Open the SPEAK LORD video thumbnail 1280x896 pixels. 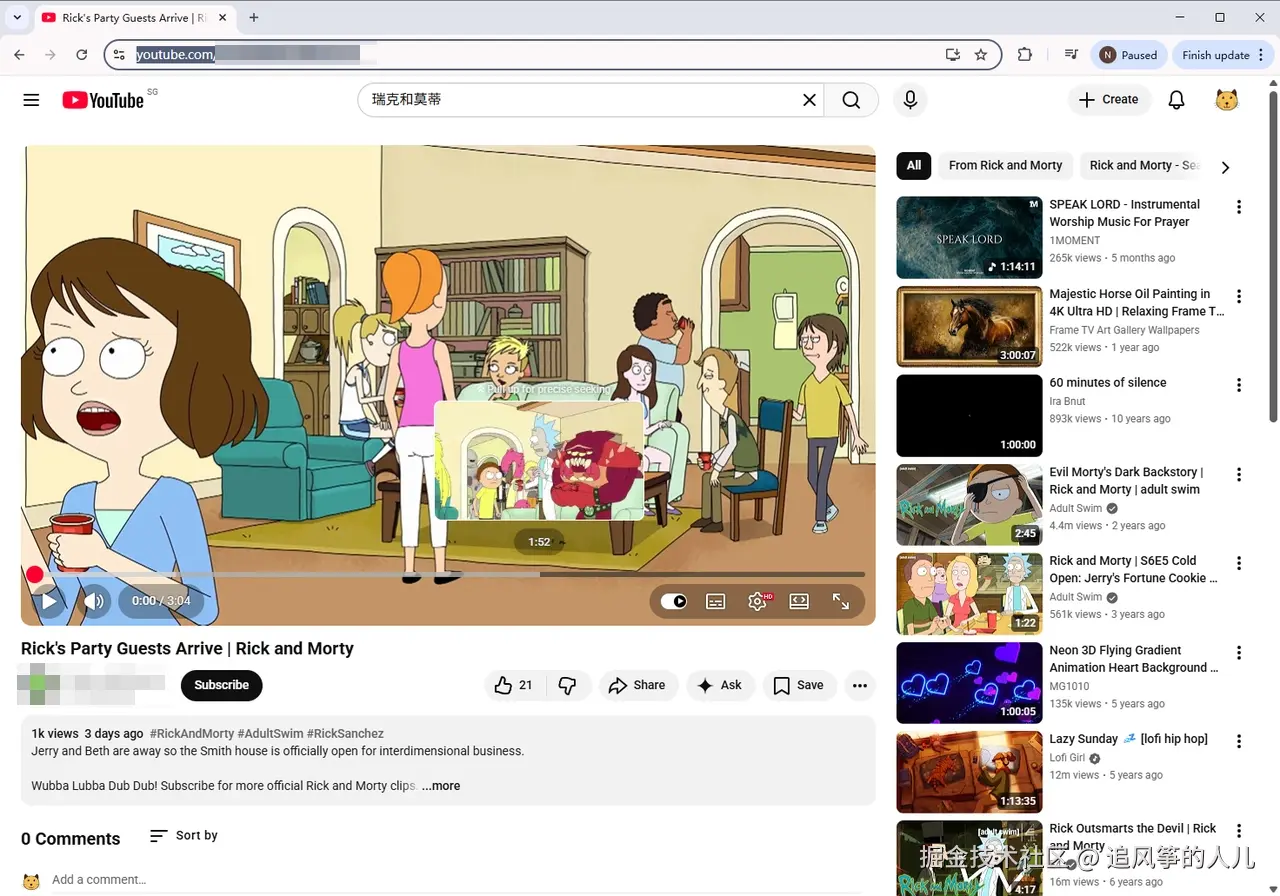pyautogui.click(x=969, y=237)
